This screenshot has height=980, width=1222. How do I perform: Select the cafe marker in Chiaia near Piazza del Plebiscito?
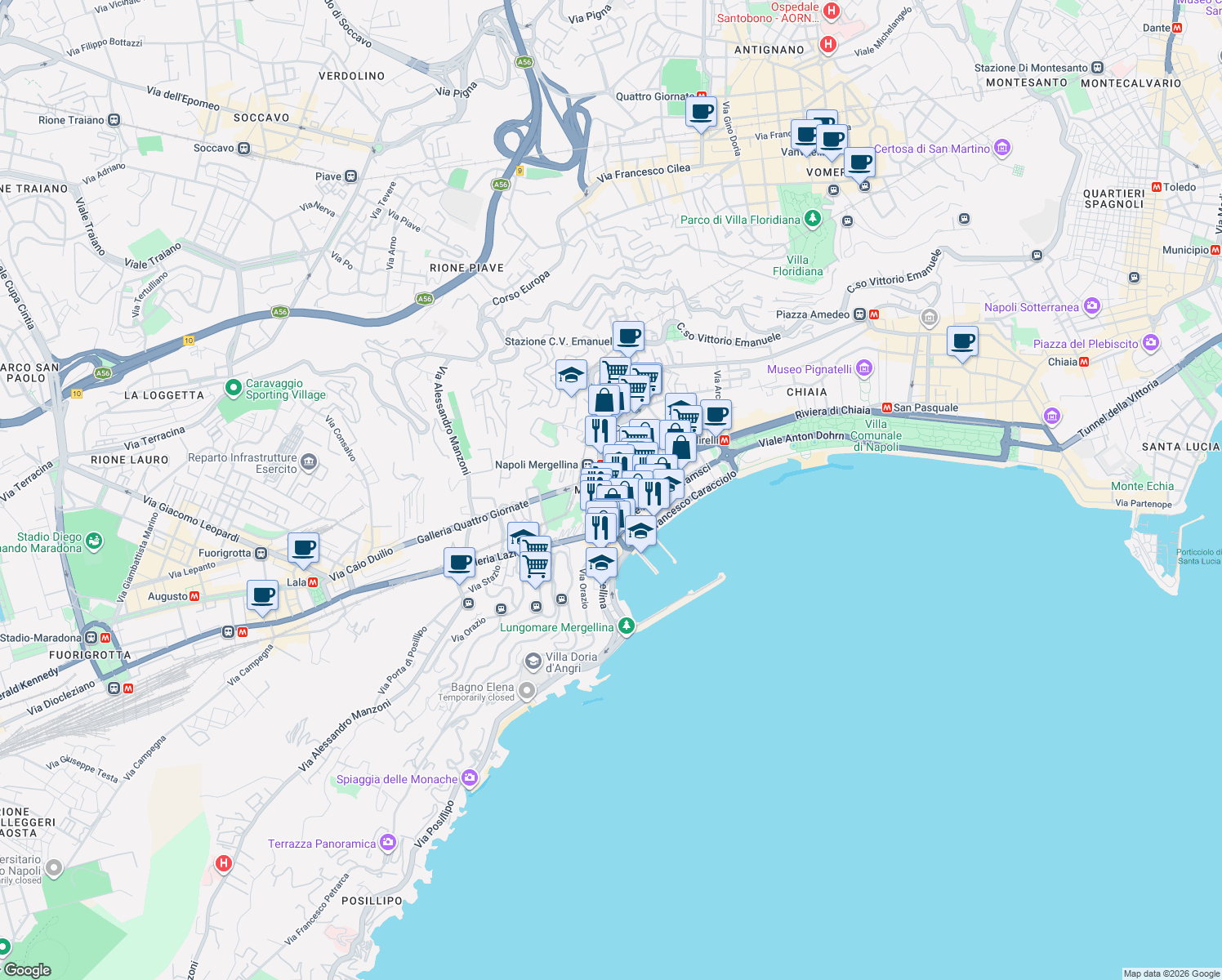(962, 341)
